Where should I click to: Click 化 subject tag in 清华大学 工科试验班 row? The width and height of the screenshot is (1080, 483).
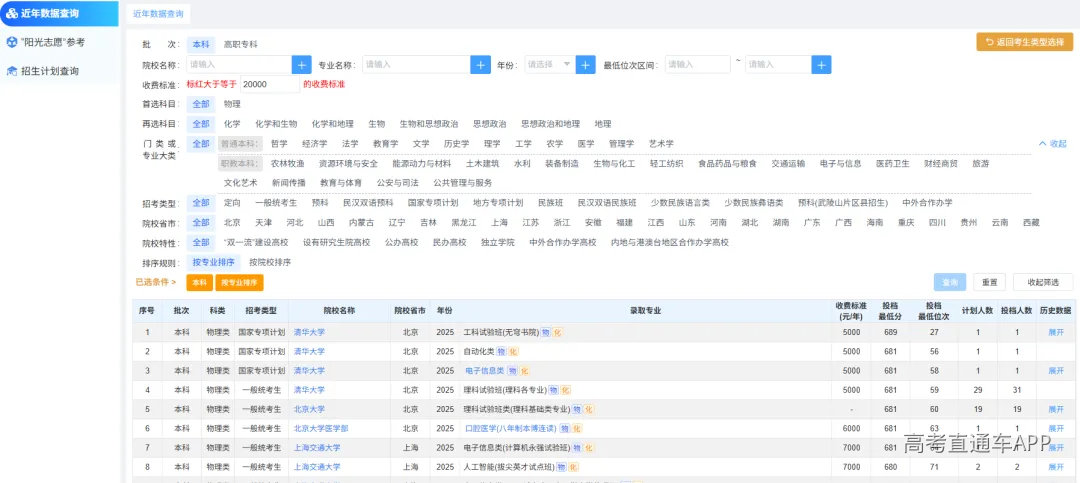pos(557,332)
